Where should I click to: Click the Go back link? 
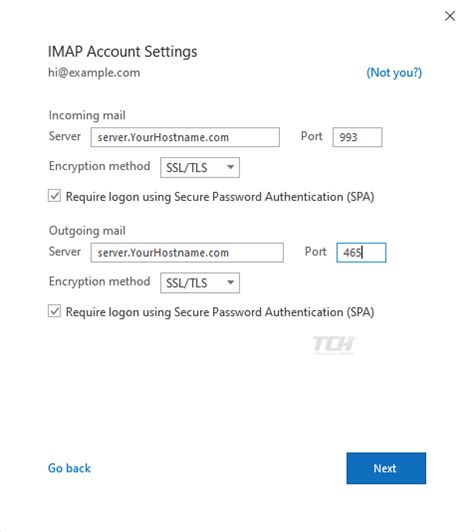pos(69,468)
